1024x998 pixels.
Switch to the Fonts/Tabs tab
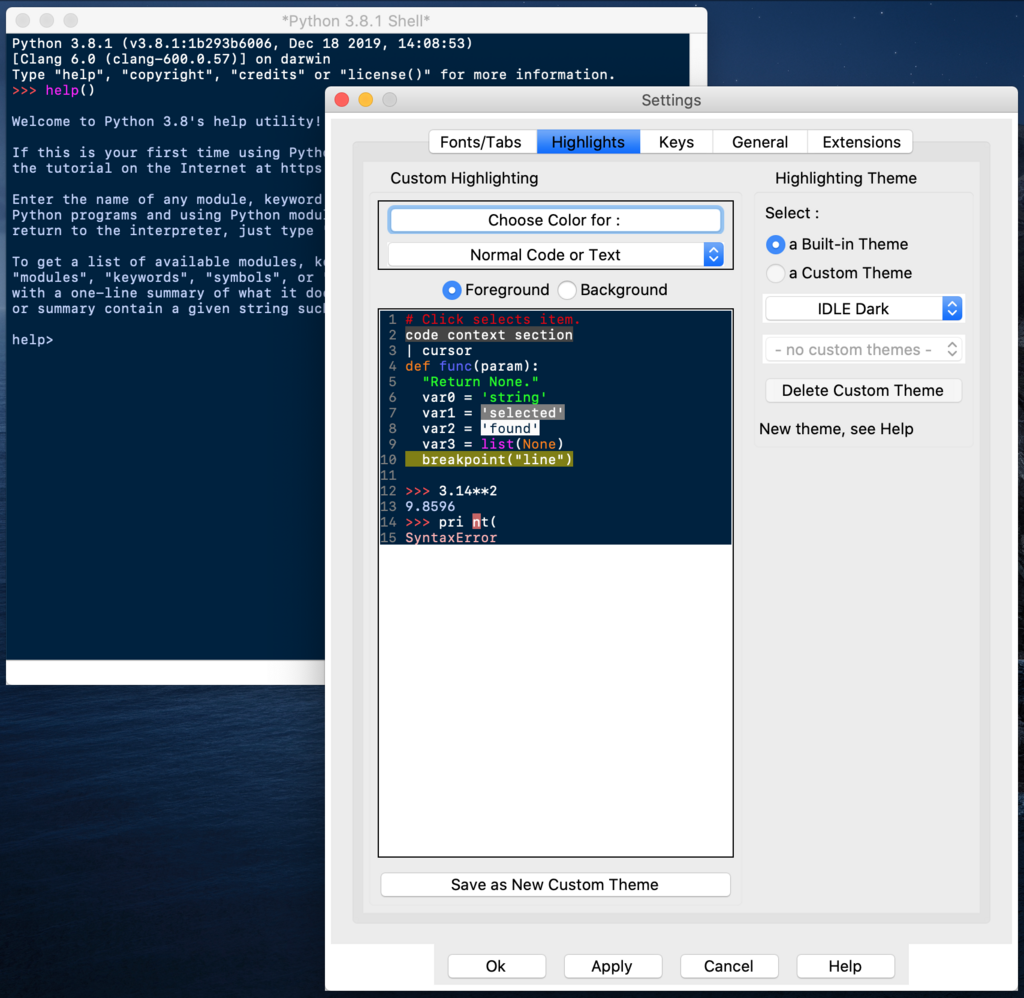click(x=481, y=142)
